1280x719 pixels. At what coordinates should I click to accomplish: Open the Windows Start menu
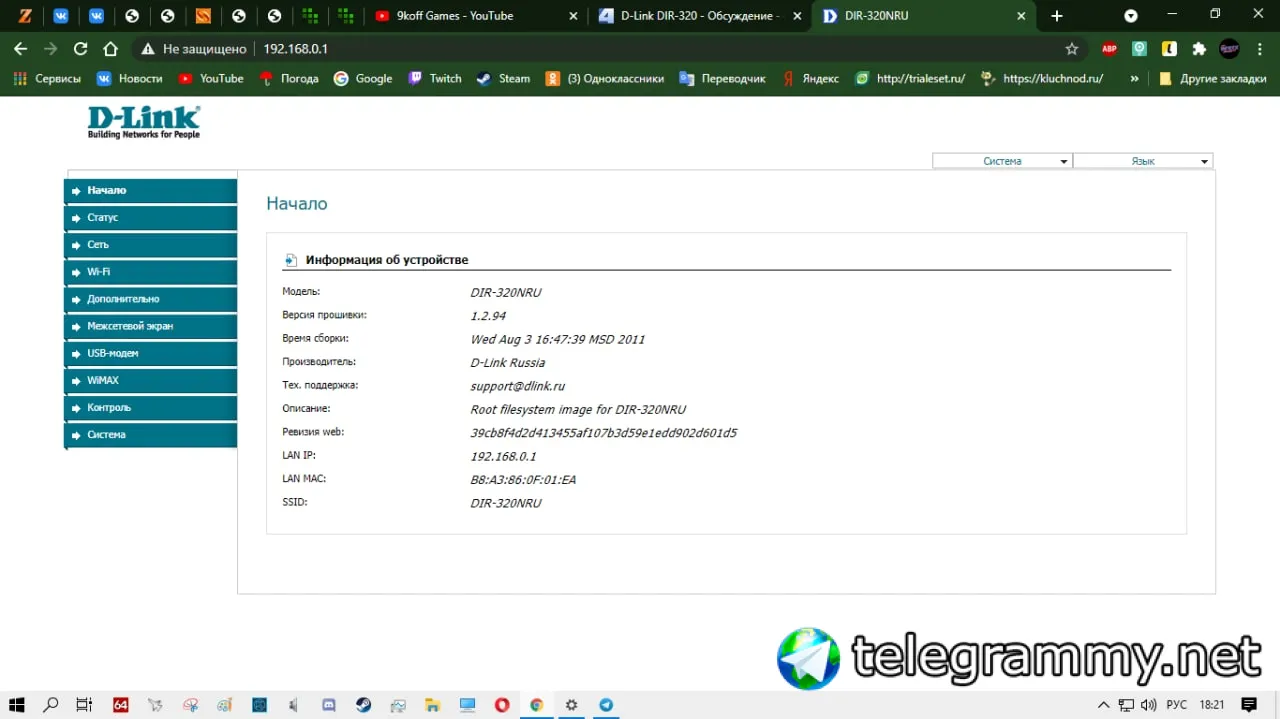pyautogui.click(x=17, y=705)
